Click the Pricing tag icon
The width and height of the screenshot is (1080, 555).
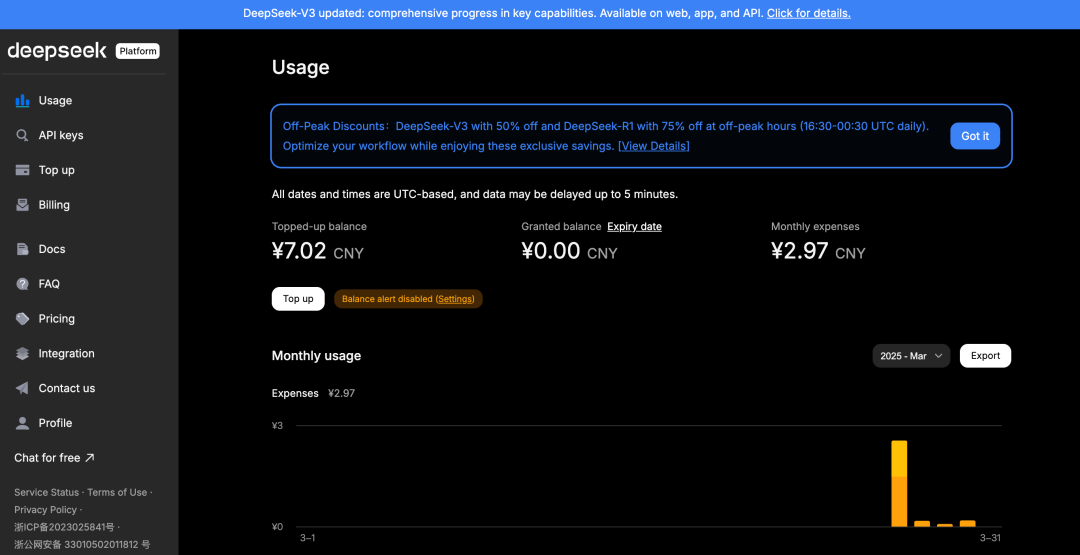(22, 319)
